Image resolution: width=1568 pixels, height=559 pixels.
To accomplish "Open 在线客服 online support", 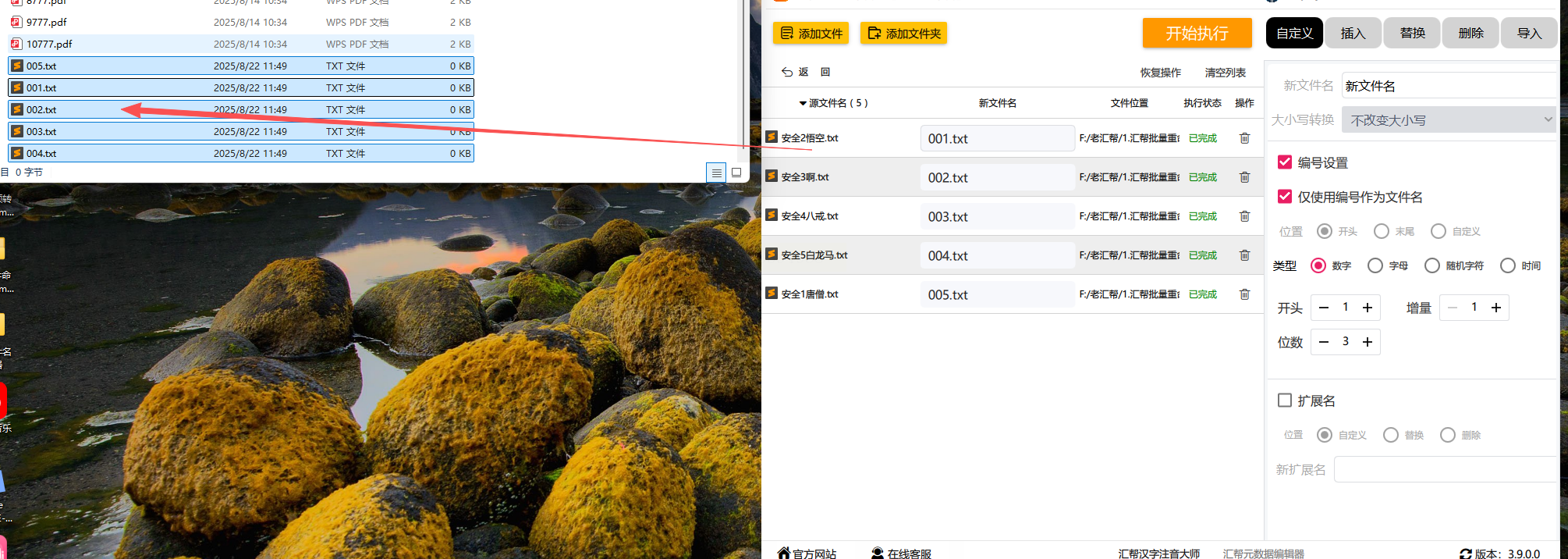I will pos(901,553).
